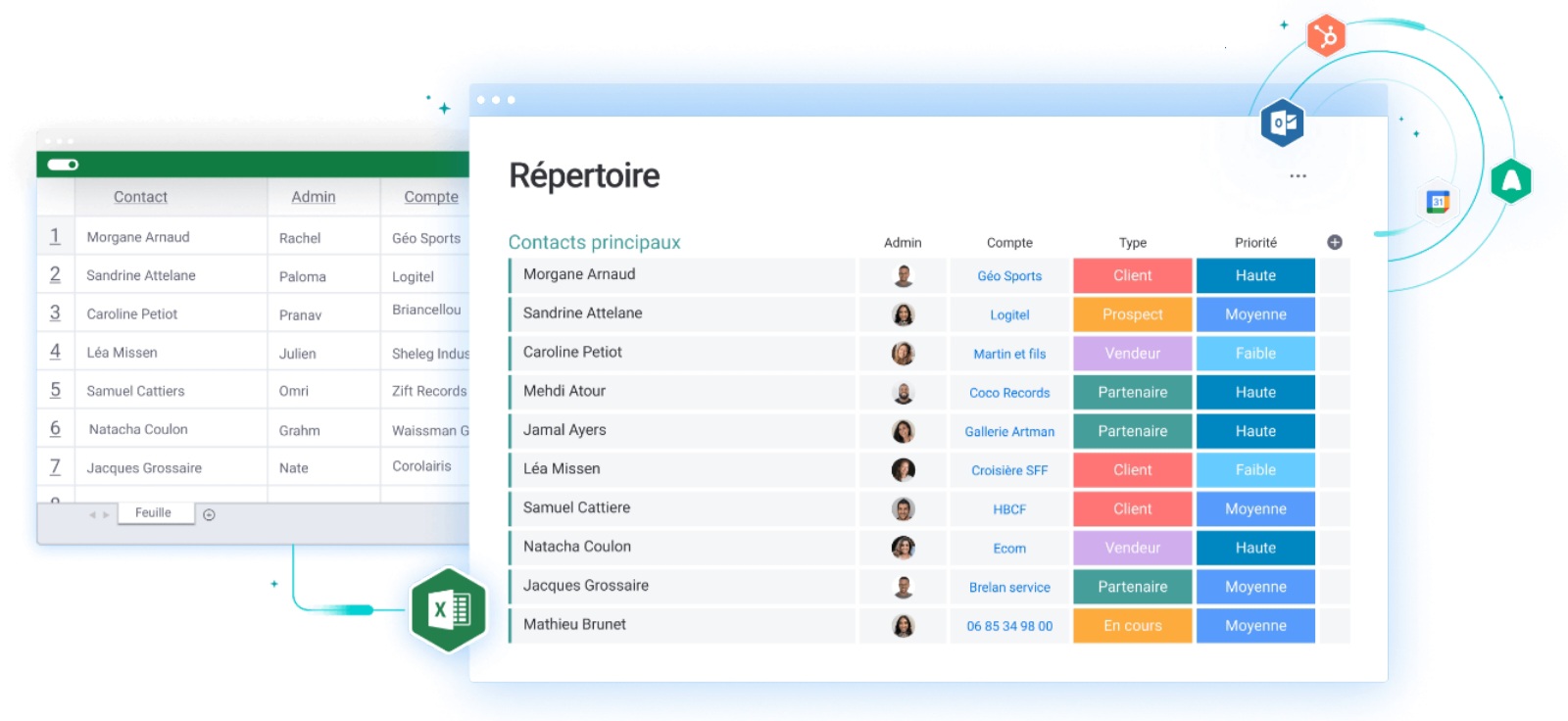Select the Feuille sheet tab

click(153, 512)
